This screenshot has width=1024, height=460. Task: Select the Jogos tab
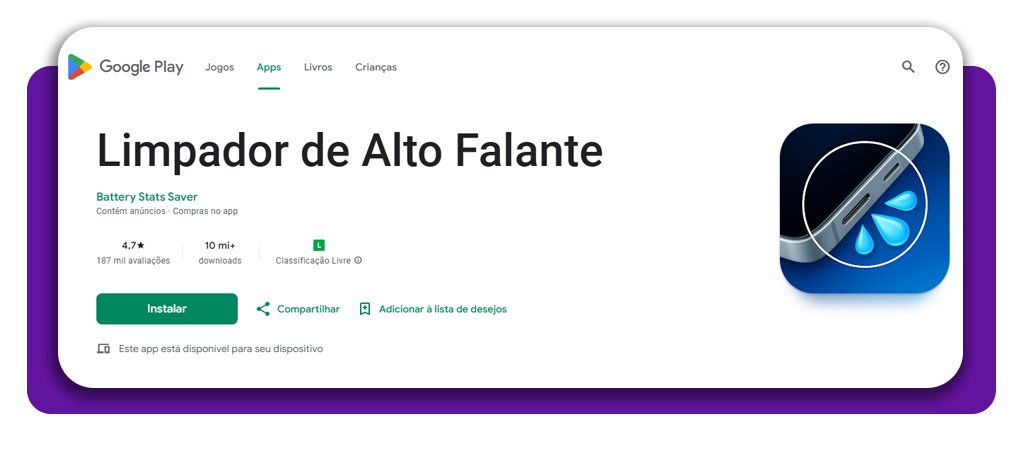(219, 67)
